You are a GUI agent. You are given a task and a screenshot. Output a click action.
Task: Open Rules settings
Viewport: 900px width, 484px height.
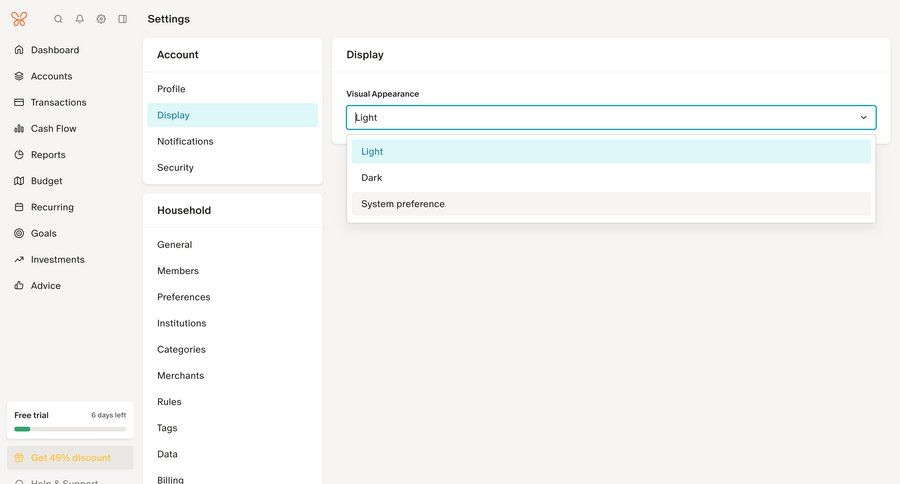(x=232, y=402)
